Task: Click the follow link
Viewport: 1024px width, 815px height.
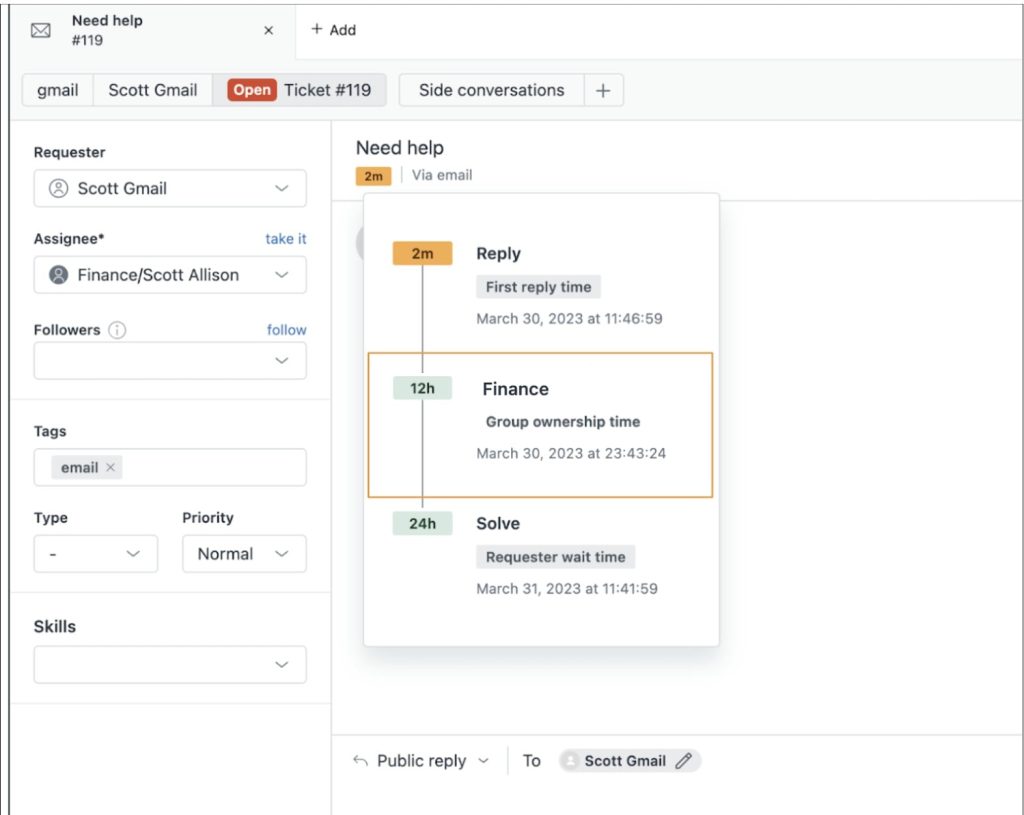Action: [286, 330]
